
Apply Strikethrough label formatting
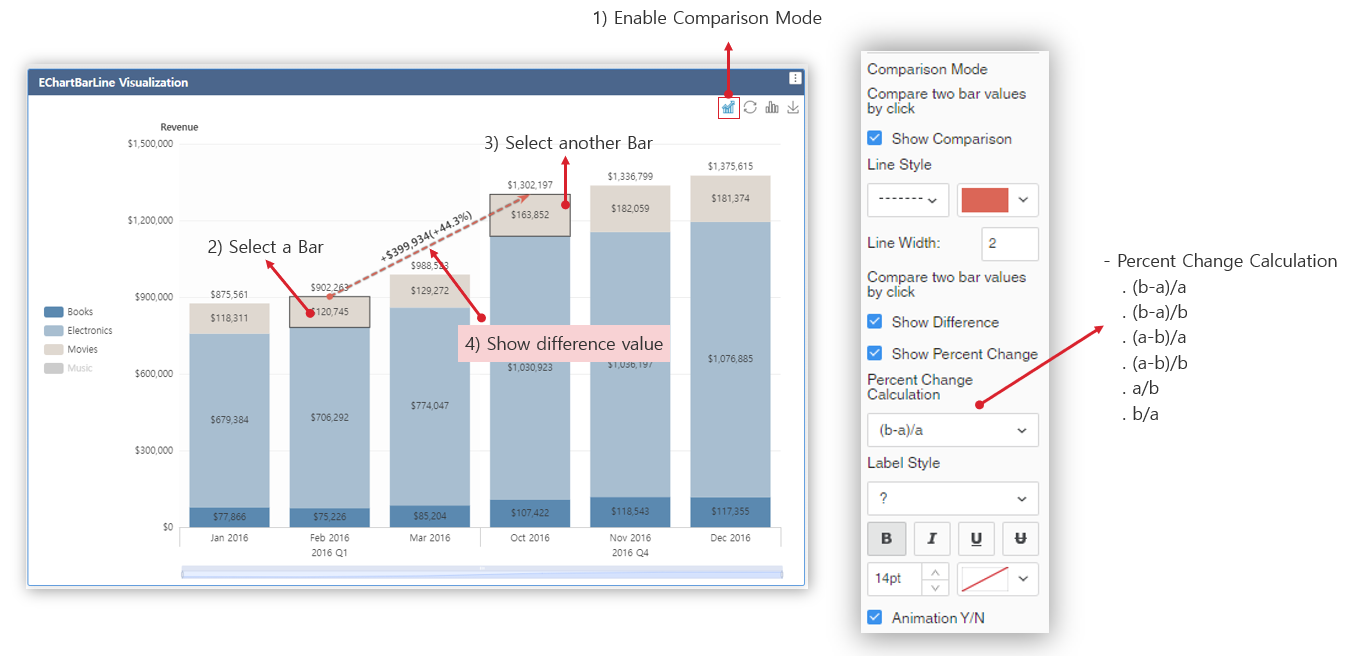pos(1020,538)
